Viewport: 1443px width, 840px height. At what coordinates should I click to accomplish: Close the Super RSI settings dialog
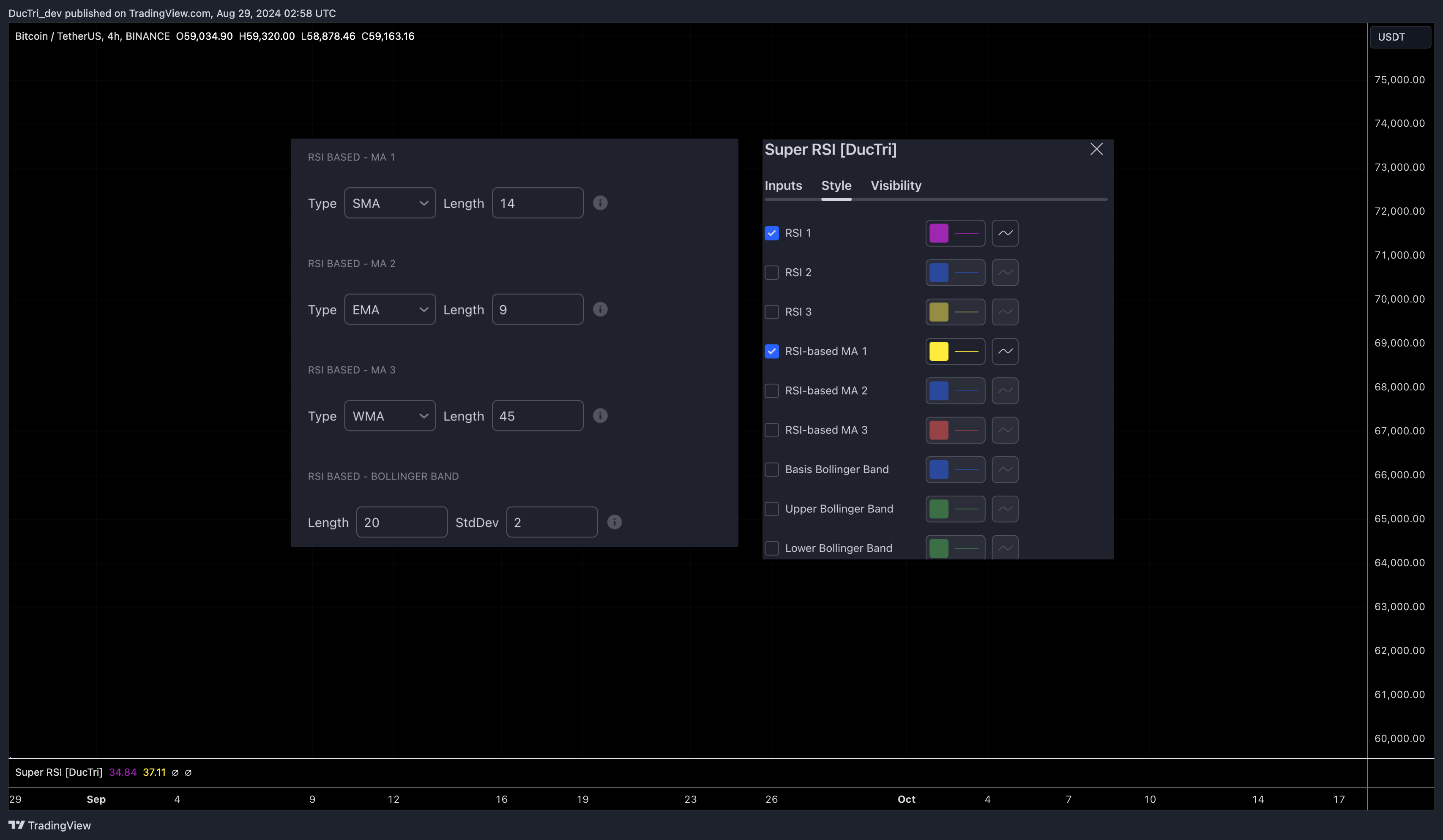coord(1096,149)
